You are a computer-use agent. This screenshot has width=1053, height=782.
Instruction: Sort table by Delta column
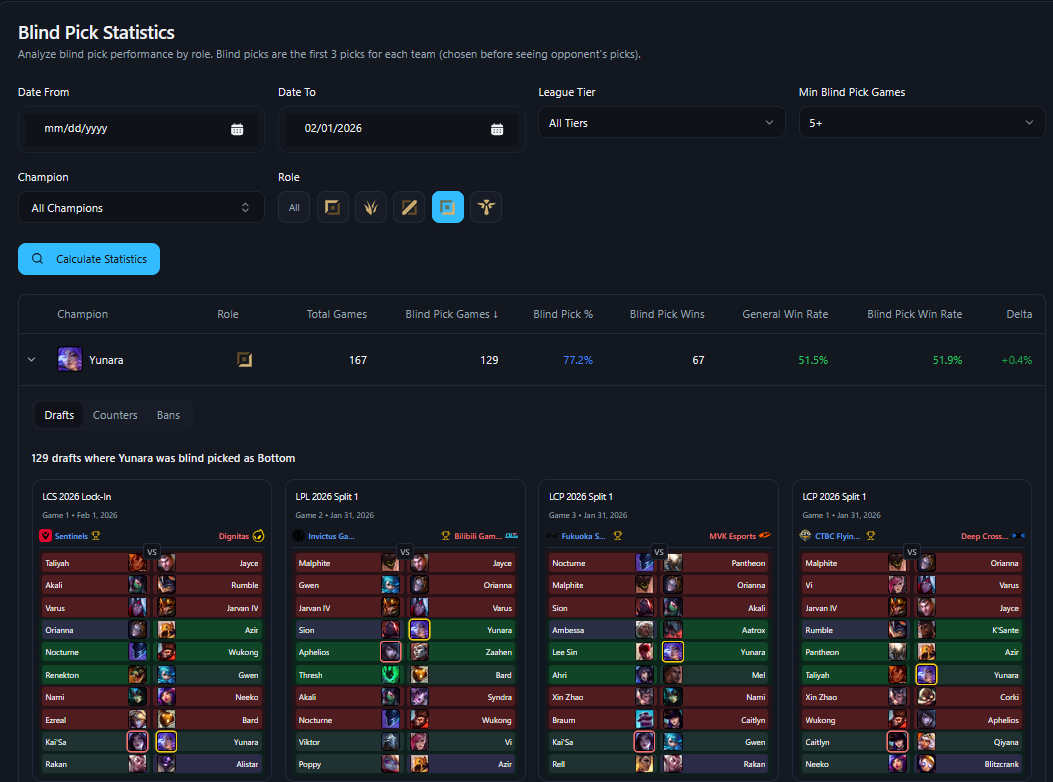pos(1019,314)
